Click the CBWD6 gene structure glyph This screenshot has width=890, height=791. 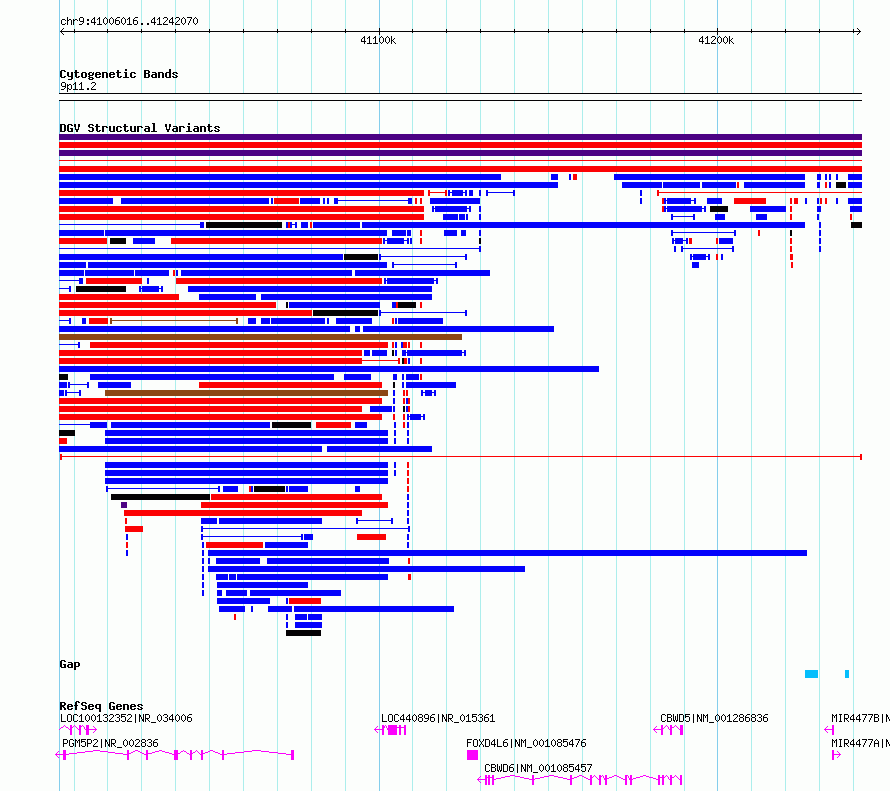pyautogui.click(x=580, y=780)
